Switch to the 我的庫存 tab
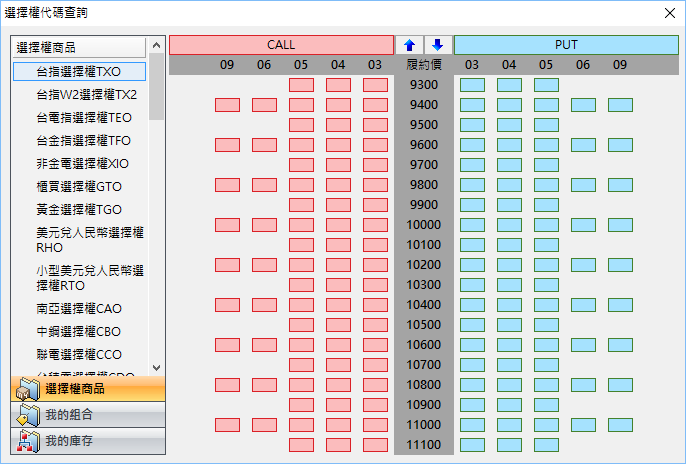Screen dimensions: 686x464 coord(86,440)
